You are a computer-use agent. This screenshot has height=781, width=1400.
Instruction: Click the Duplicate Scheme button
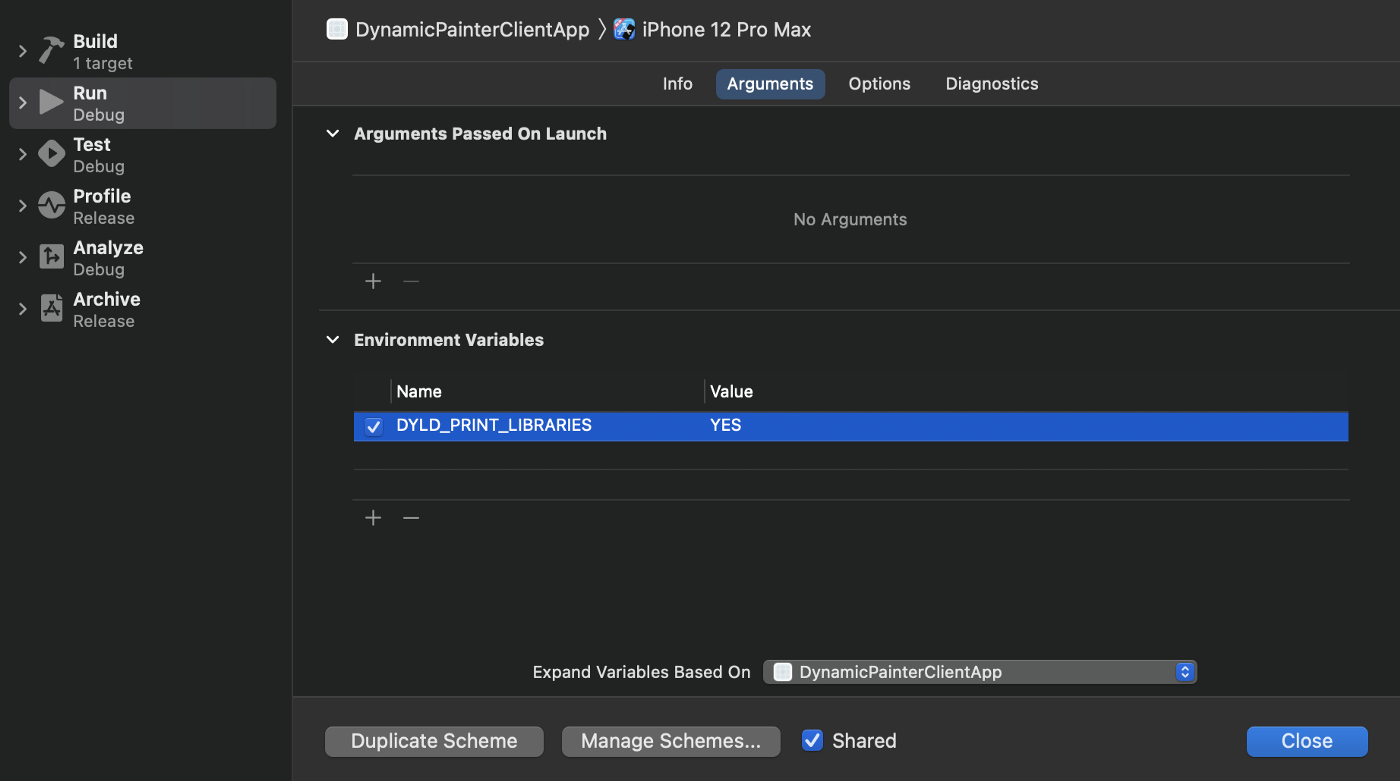pos(433,741)
